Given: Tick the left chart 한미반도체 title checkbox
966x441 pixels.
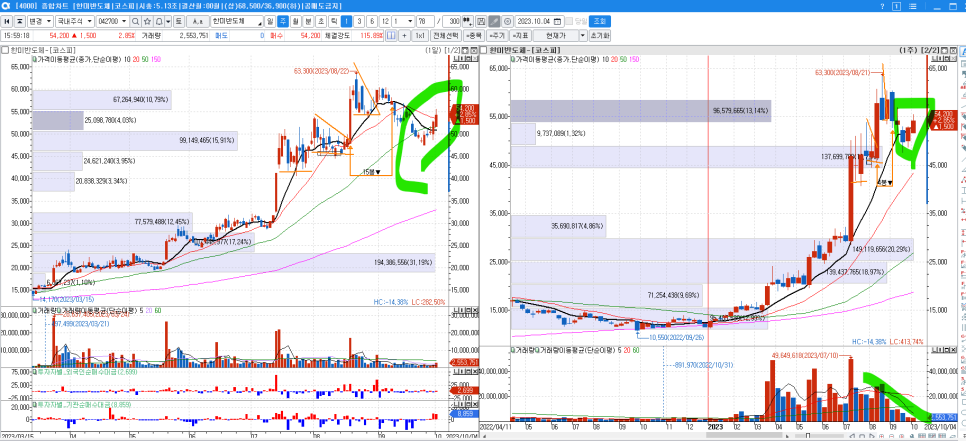Looking at the screenshot, I should point(5,49).
